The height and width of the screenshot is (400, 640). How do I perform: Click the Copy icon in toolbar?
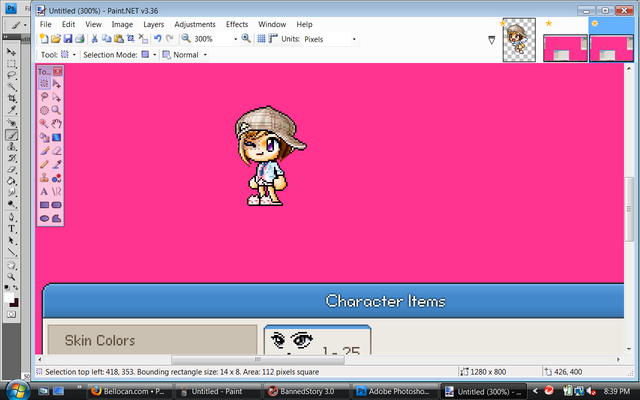coord(107,39)
